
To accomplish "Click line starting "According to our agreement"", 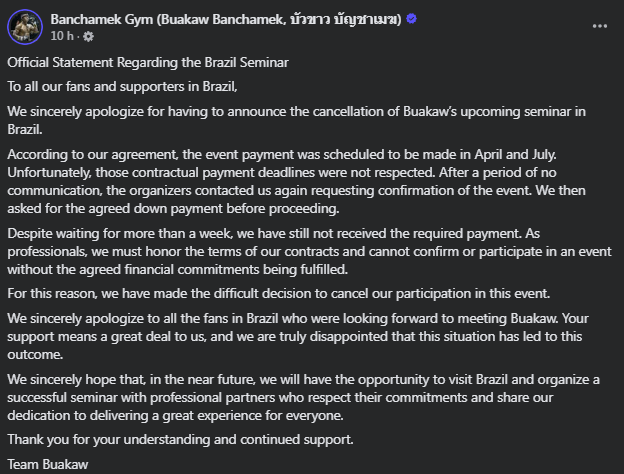I will pos(282,154).
